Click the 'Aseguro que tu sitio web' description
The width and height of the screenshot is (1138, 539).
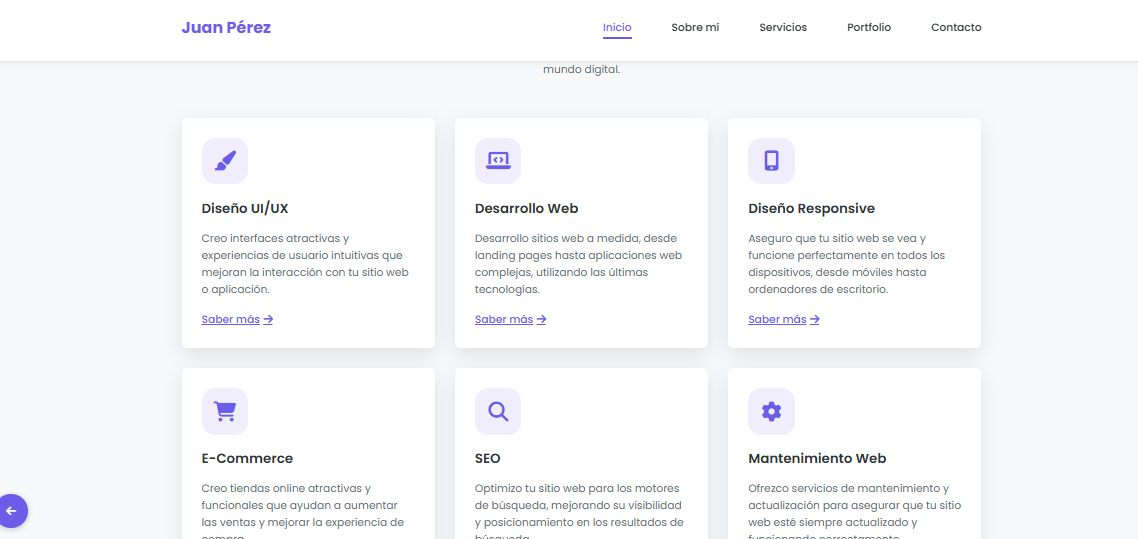[847, 263]
